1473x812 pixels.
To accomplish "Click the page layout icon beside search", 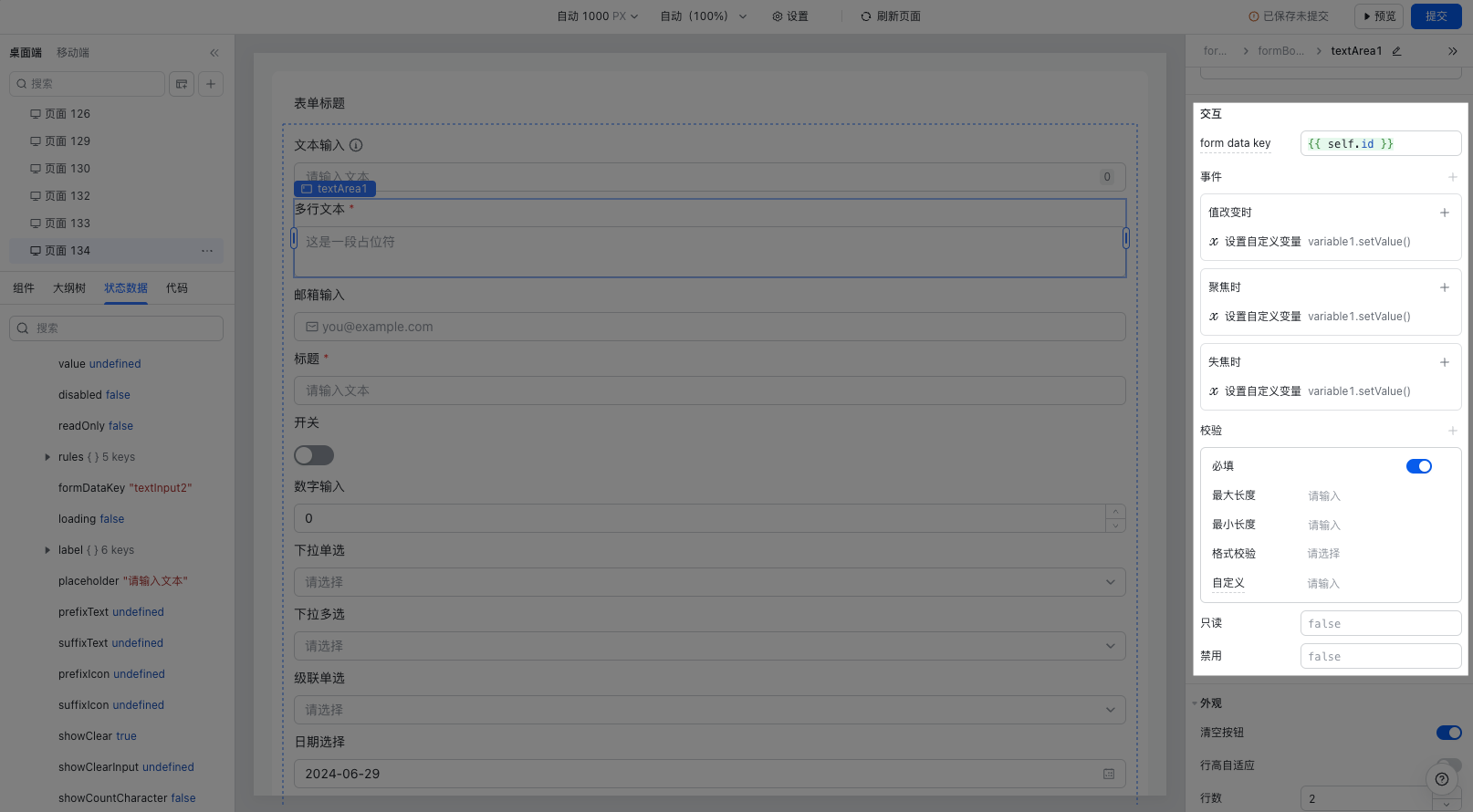I will pyautogui.click(x=182, y=84).
